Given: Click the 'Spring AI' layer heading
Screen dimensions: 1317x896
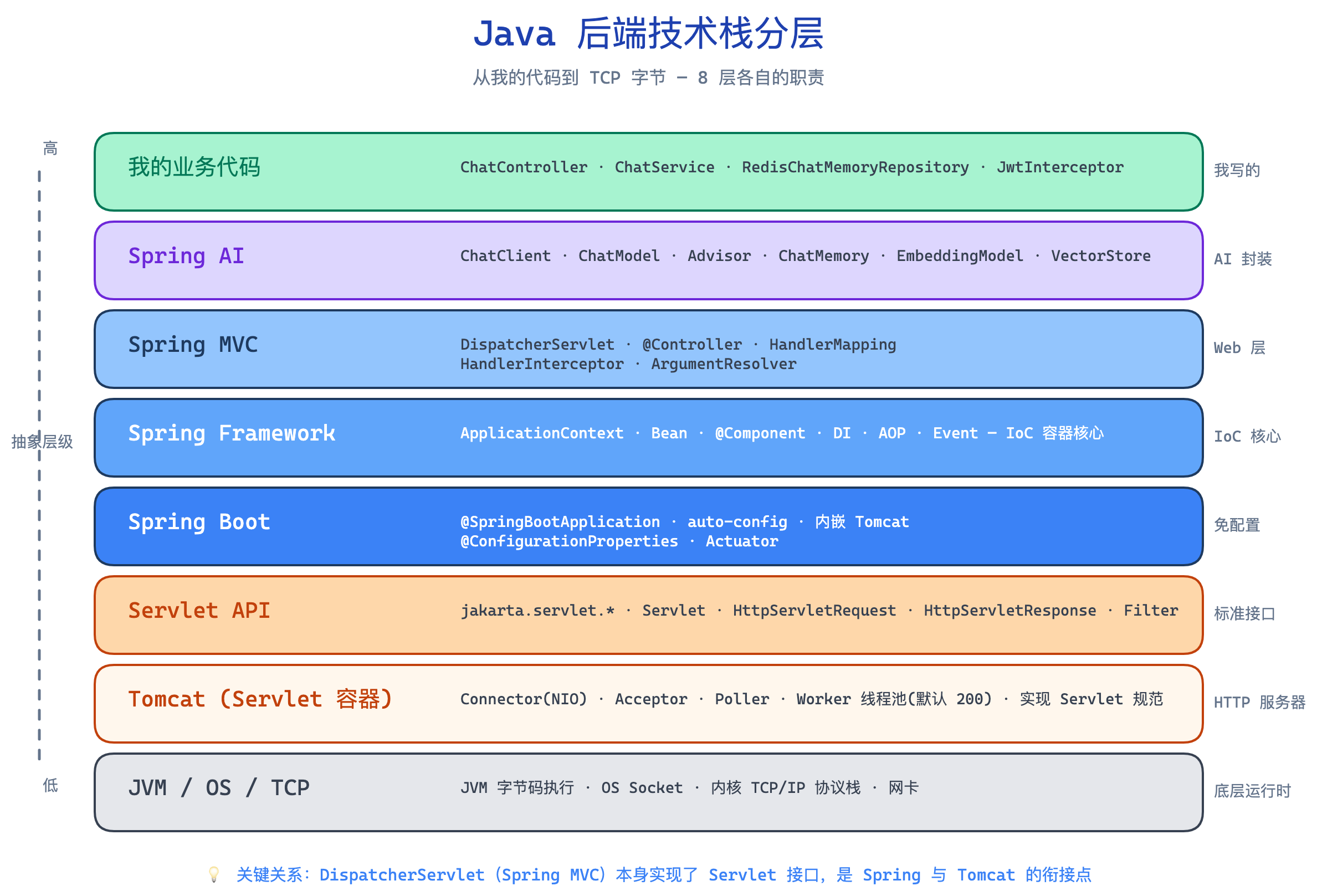Looking at the screenshot, I should 187,256.
